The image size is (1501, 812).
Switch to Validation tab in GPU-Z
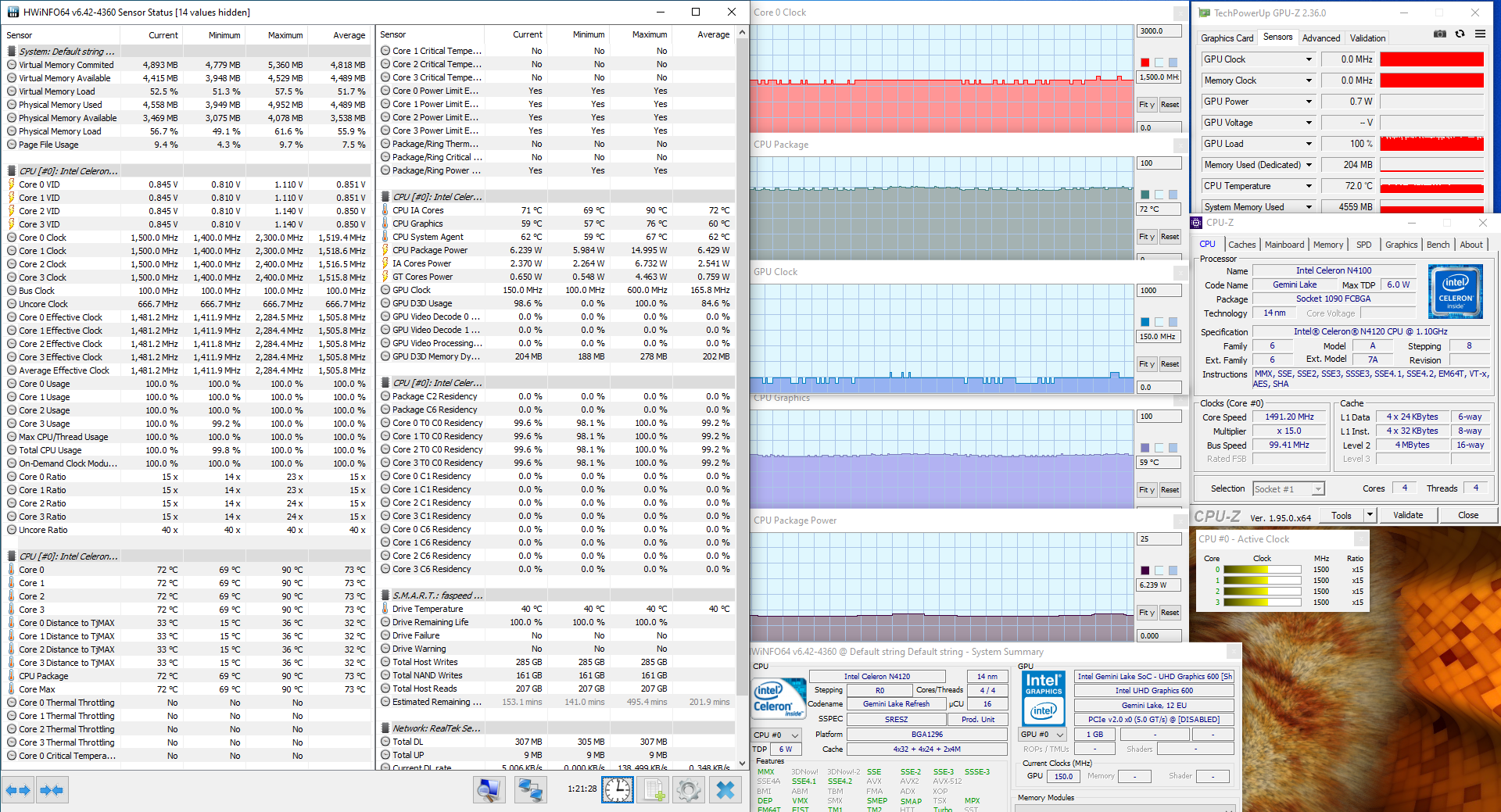[x=1367, y=38]
